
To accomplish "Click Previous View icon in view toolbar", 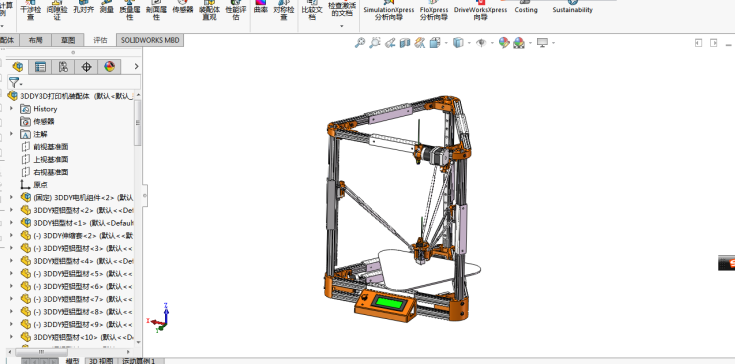I will click(x=390, y=43).
